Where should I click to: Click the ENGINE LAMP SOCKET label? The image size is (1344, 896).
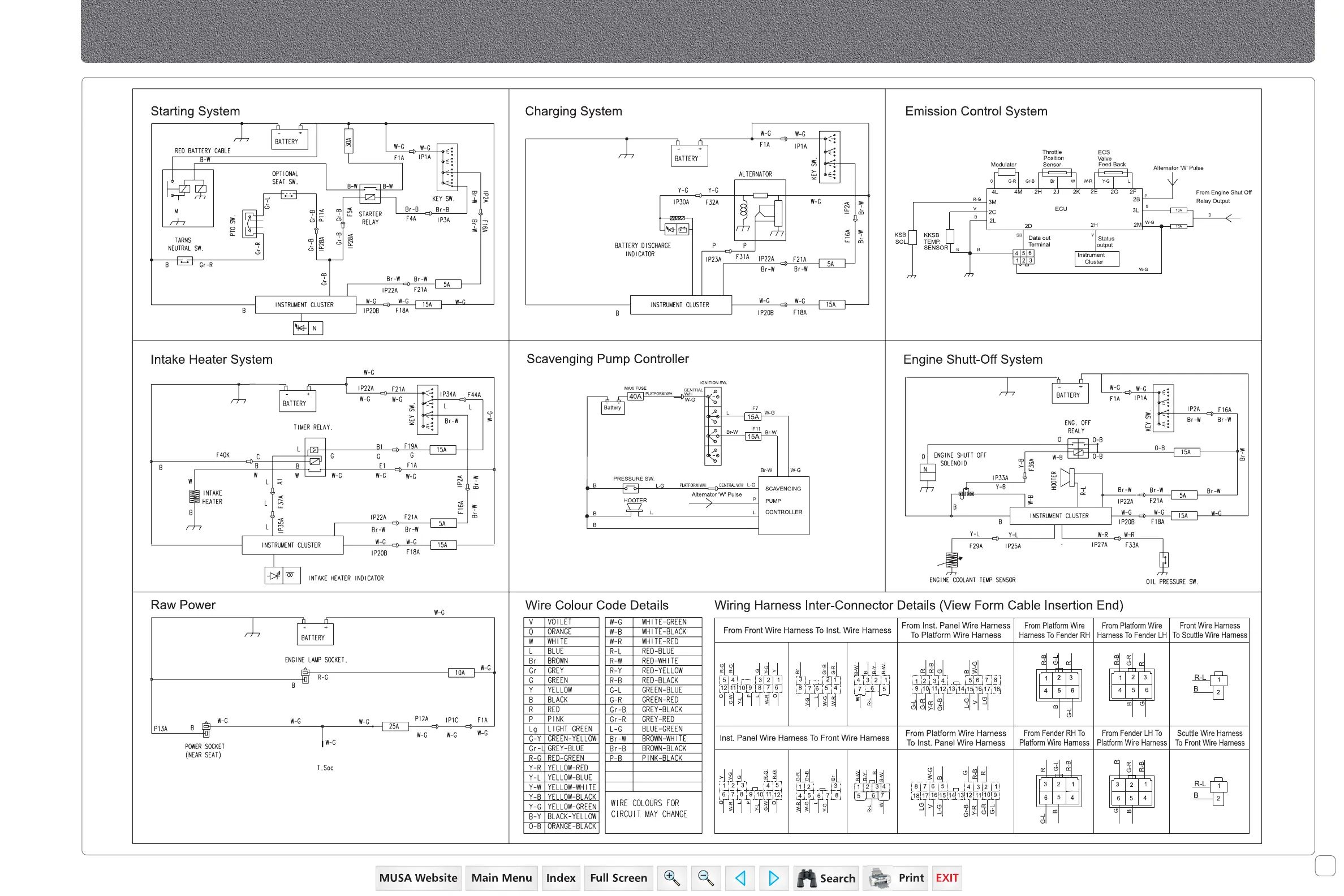point(316,660)
